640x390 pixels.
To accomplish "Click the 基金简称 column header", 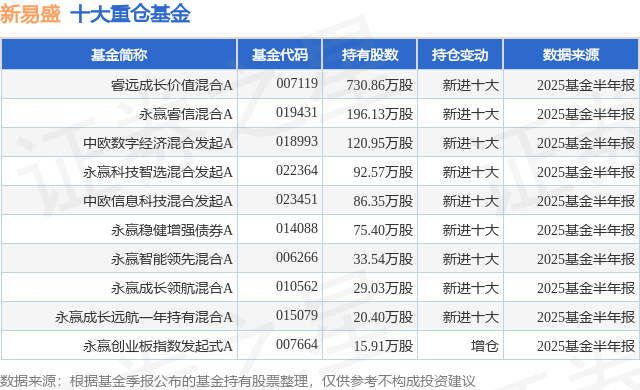I will (x=119, y=55).
